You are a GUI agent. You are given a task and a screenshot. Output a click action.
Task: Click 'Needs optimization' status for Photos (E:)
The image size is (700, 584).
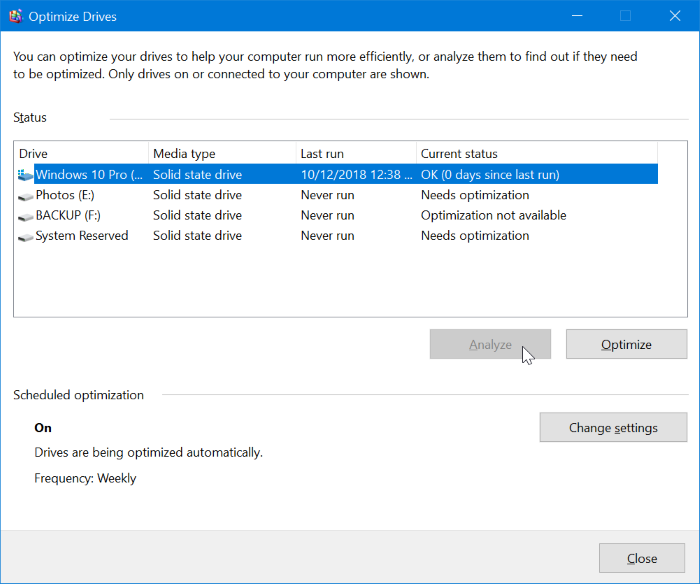pos(475,195)
